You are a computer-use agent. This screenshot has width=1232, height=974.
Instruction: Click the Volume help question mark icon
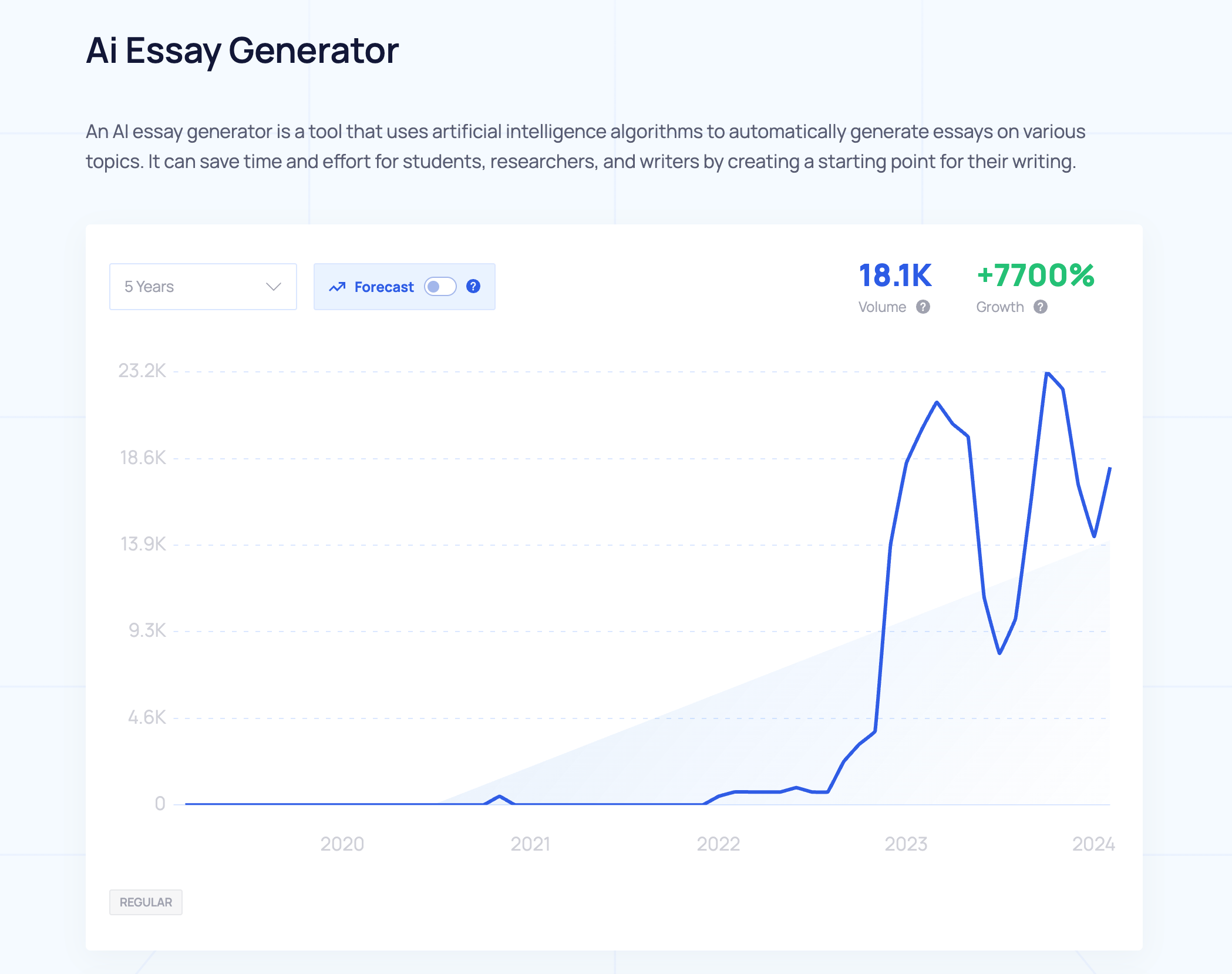pyautogui.click(x=923, y=307)
